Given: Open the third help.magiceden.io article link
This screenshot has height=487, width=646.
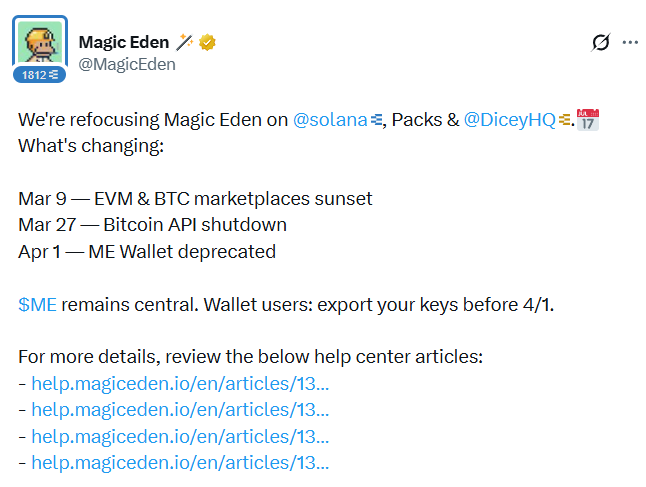Looking at the screenshot, I should [x=180, y=436].
